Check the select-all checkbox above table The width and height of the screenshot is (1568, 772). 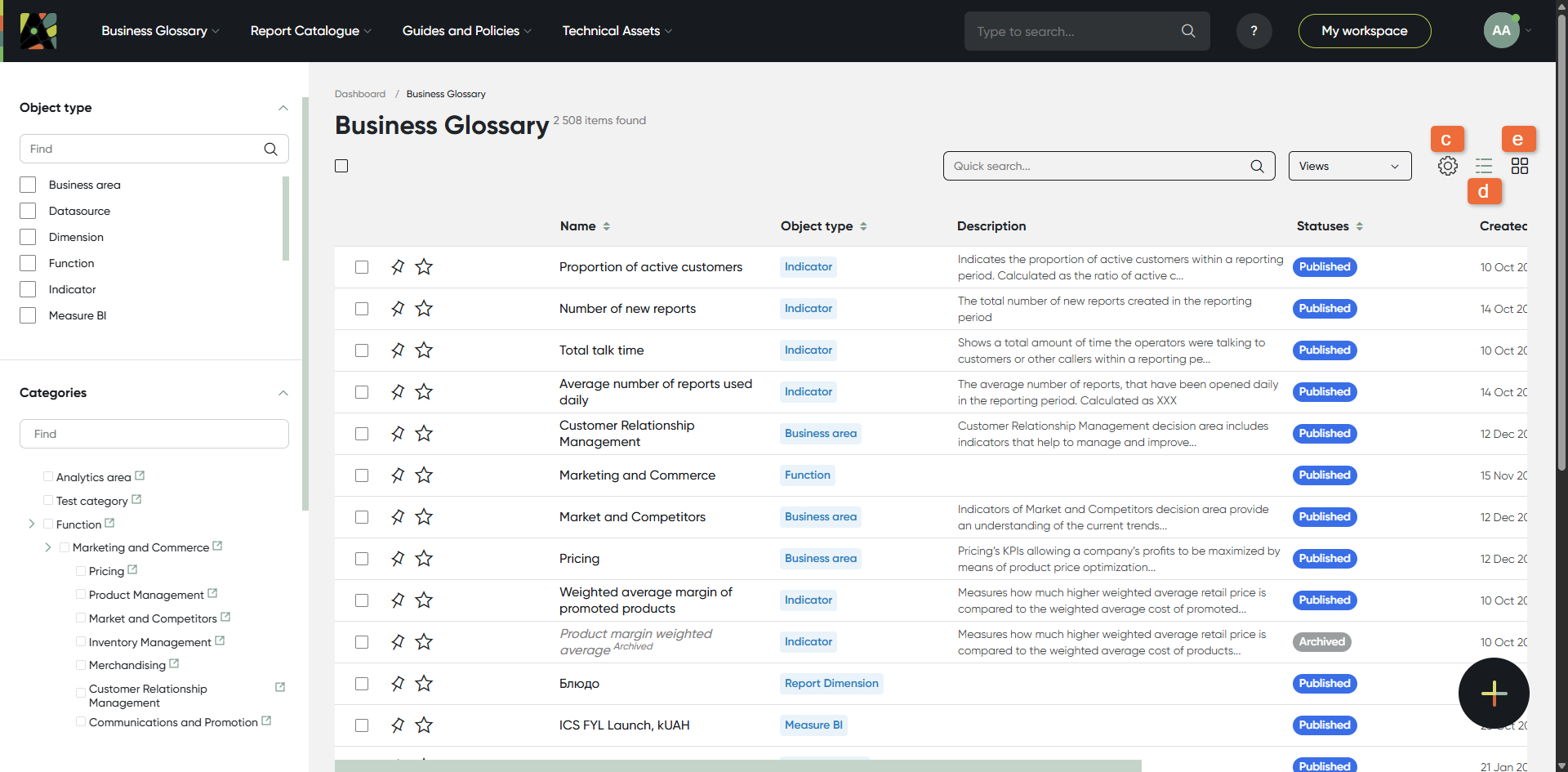pyautogui.click(x=341, y=166)
